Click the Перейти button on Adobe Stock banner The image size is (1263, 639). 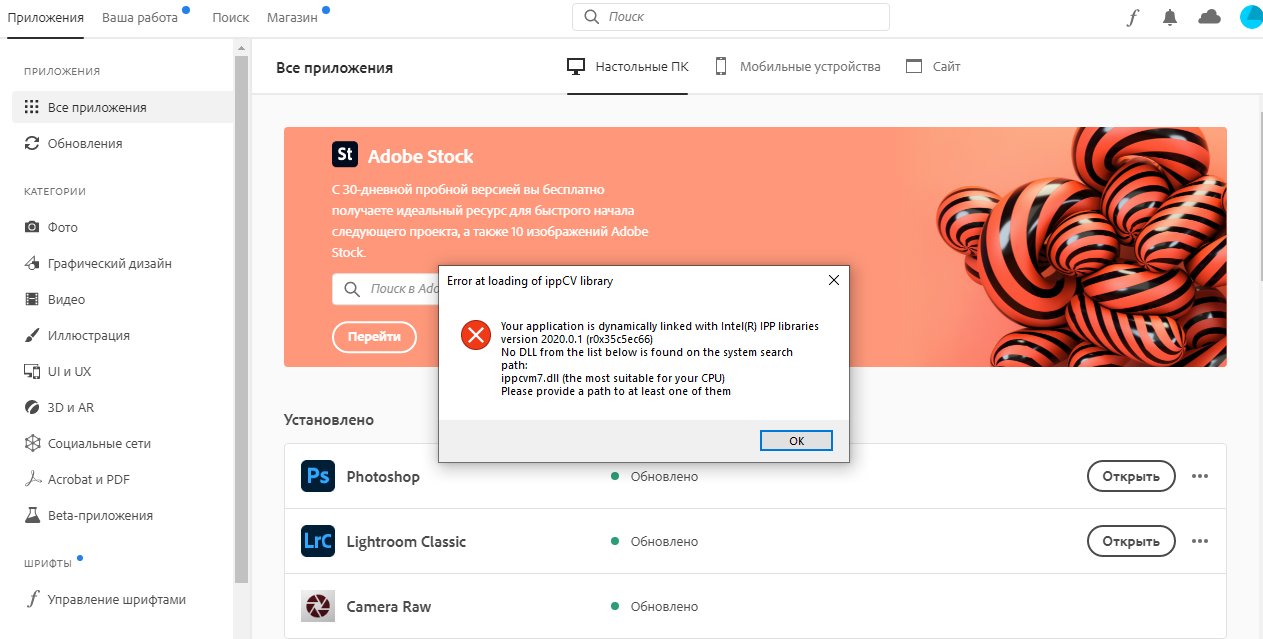[374, 337]
